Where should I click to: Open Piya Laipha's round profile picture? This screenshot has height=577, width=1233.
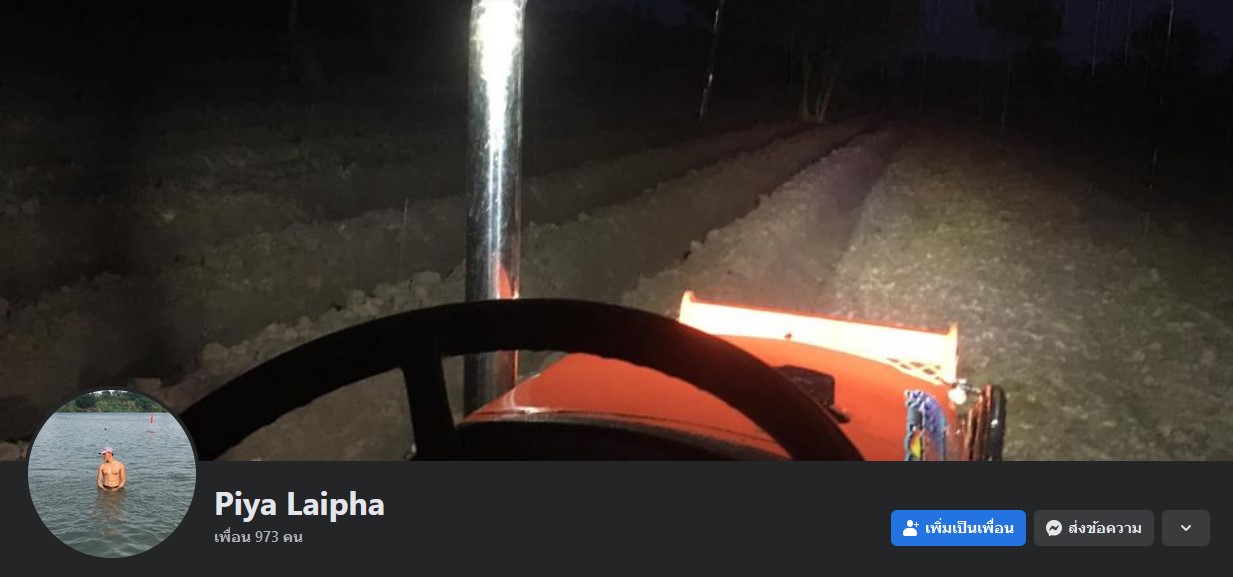pyautogui.click(x=112, y=473)
